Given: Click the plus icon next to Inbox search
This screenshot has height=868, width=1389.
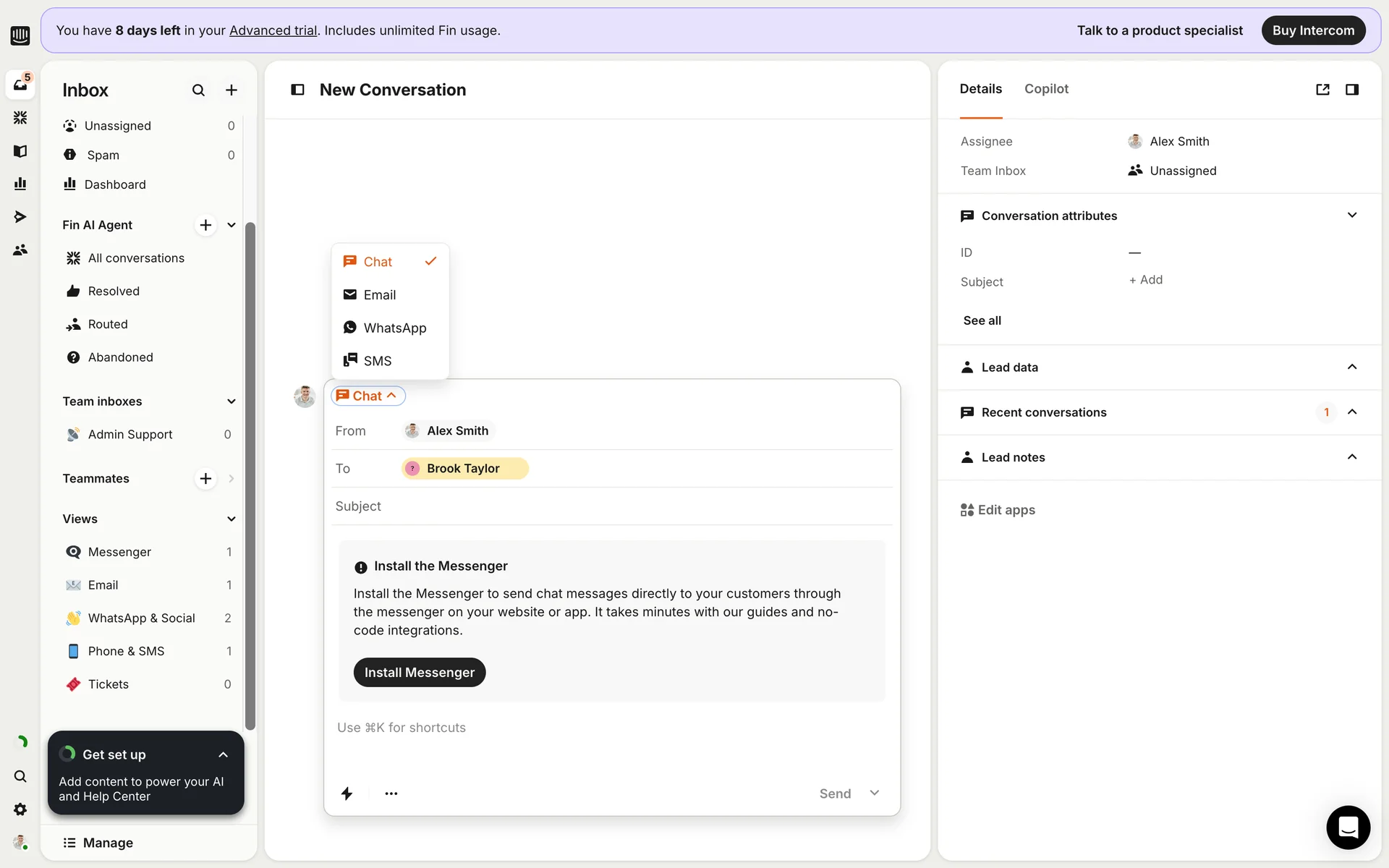Looking at the screenshot, I should click(x=231, y=90).
